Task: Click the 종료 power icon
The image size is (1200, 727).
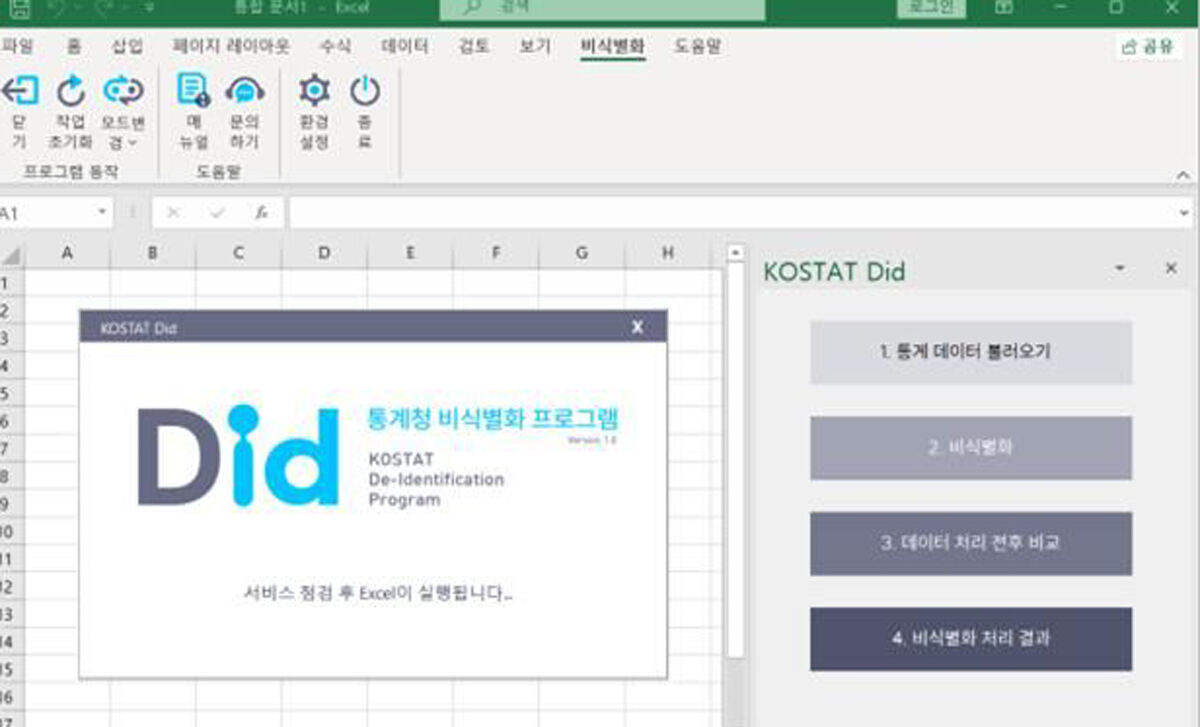Action: [x=365, y=91]
